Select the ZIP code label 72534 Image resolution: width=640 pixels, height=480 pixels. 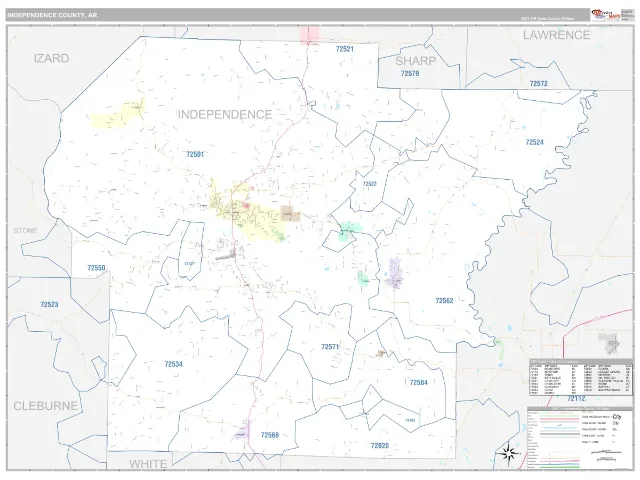pos(173,364)
